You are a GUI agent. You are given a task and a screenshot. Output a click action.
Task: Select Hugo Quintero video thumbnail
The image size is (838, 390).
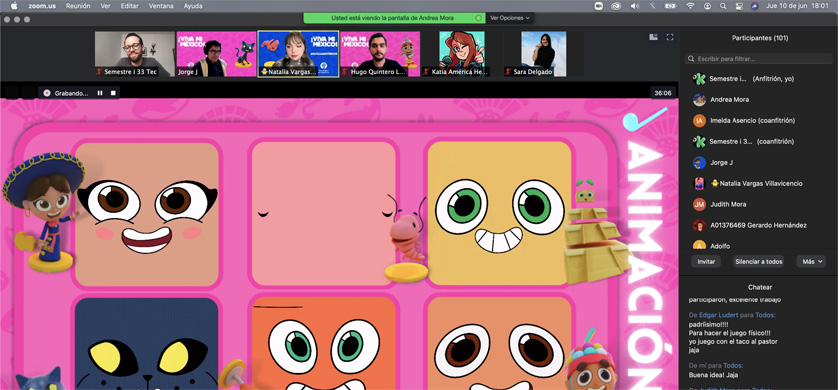[380, 54]
